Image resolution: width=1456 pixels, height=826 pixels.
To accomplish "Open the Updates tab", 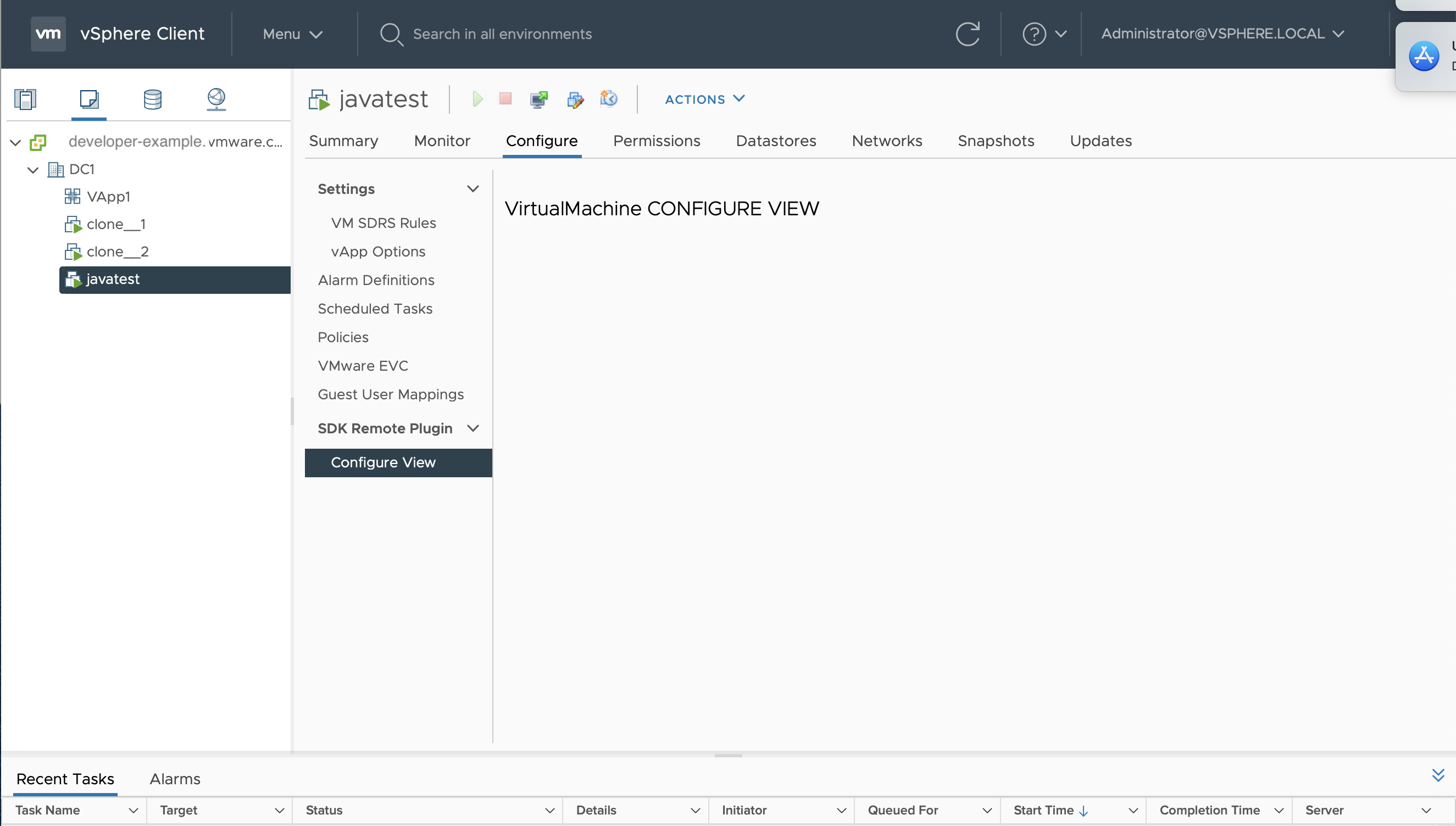I will [x=1101, y=141].
